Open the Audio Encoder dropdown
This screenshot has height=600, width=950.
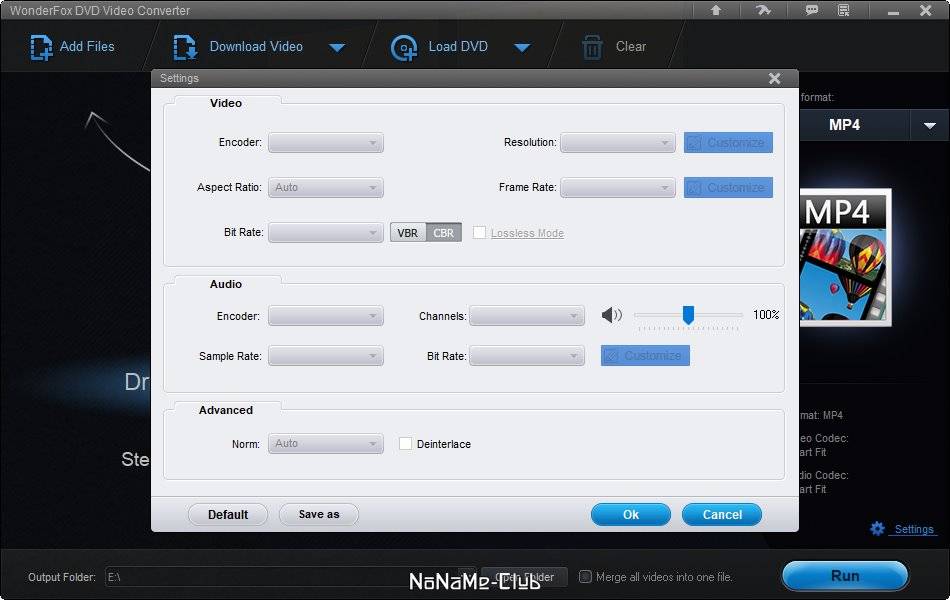tap(326, 316)
